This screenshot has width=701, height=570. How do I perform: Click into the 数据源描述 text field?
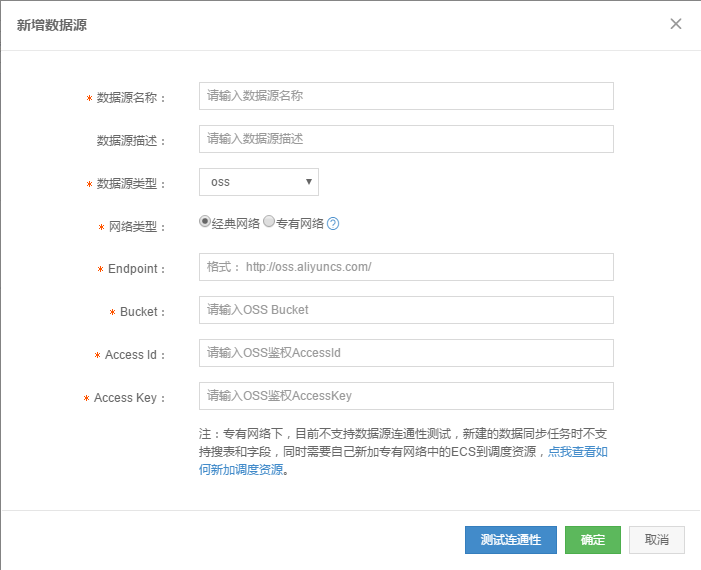point(406,139)
